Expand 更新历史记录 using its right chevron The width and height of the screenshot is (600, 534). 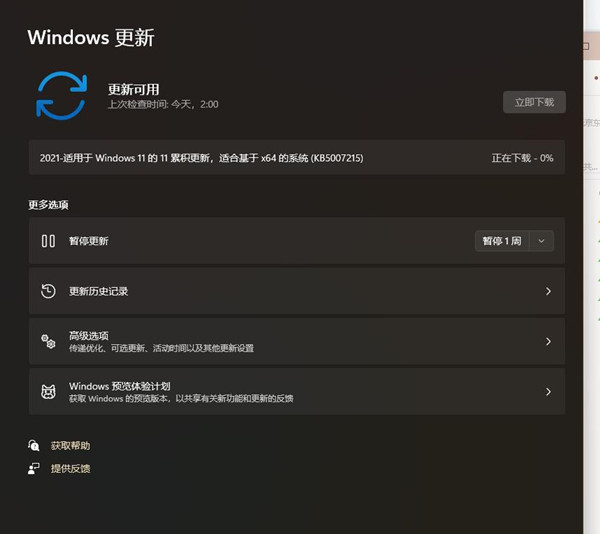click(548, 291)
